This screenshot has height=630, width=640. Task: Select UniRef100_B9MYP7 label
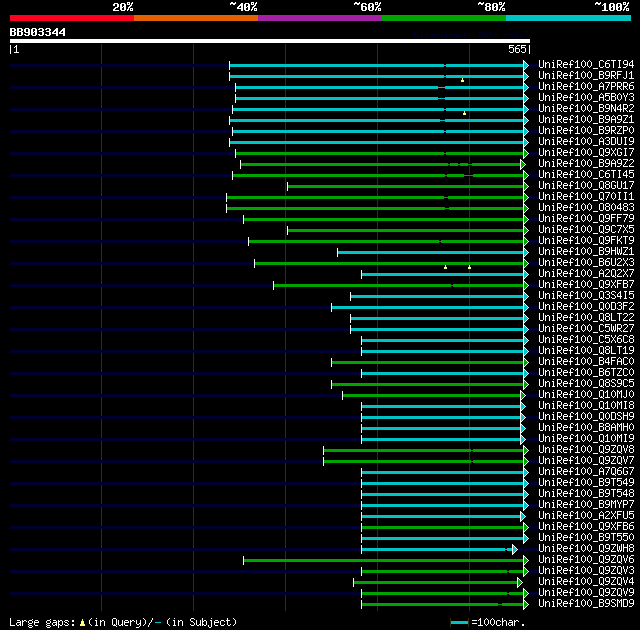[586, 505]
